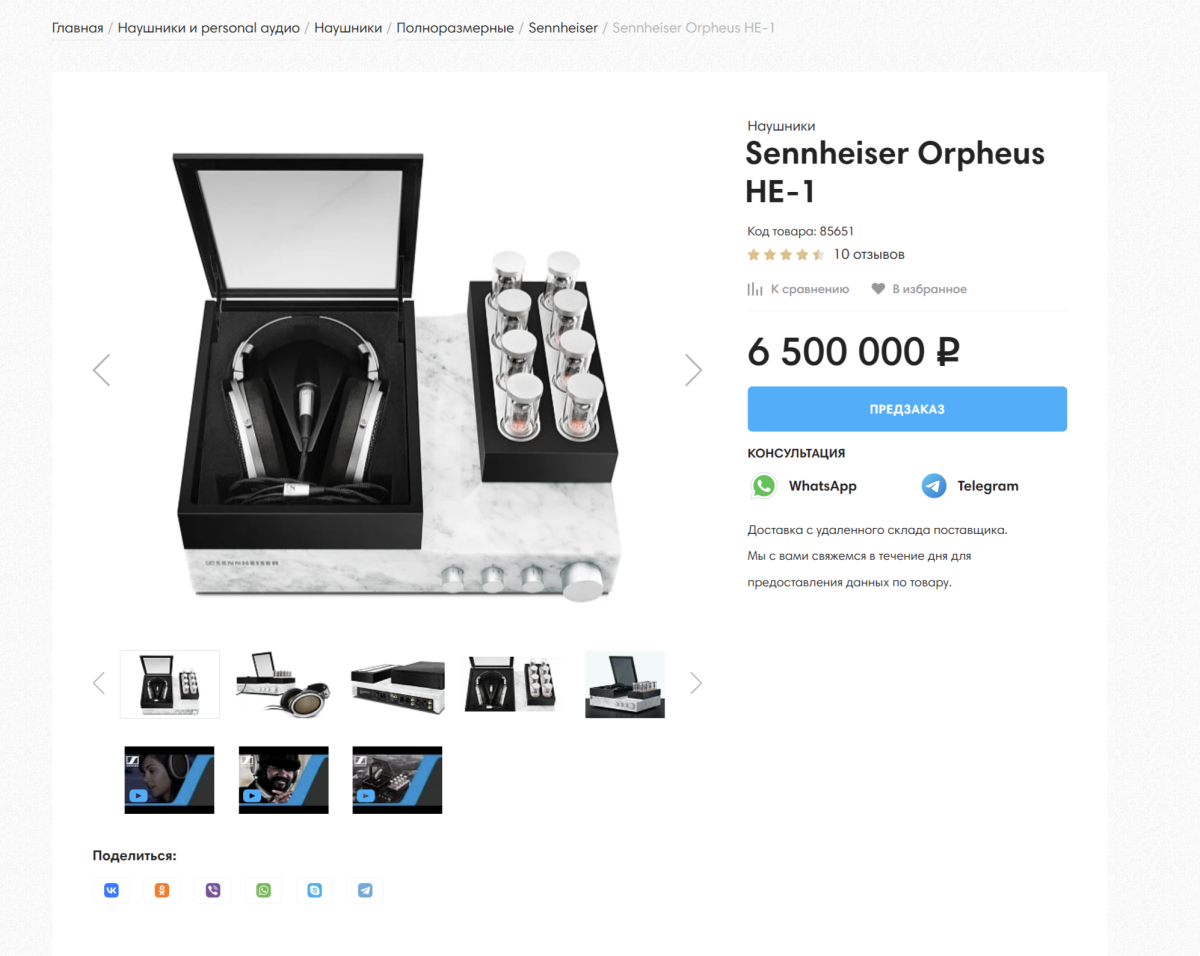The width and height of the screenshot is (1200, 956).
Task: Share via green WhatsApp icon under Поделиться
Action: click(x=264, y=890)
